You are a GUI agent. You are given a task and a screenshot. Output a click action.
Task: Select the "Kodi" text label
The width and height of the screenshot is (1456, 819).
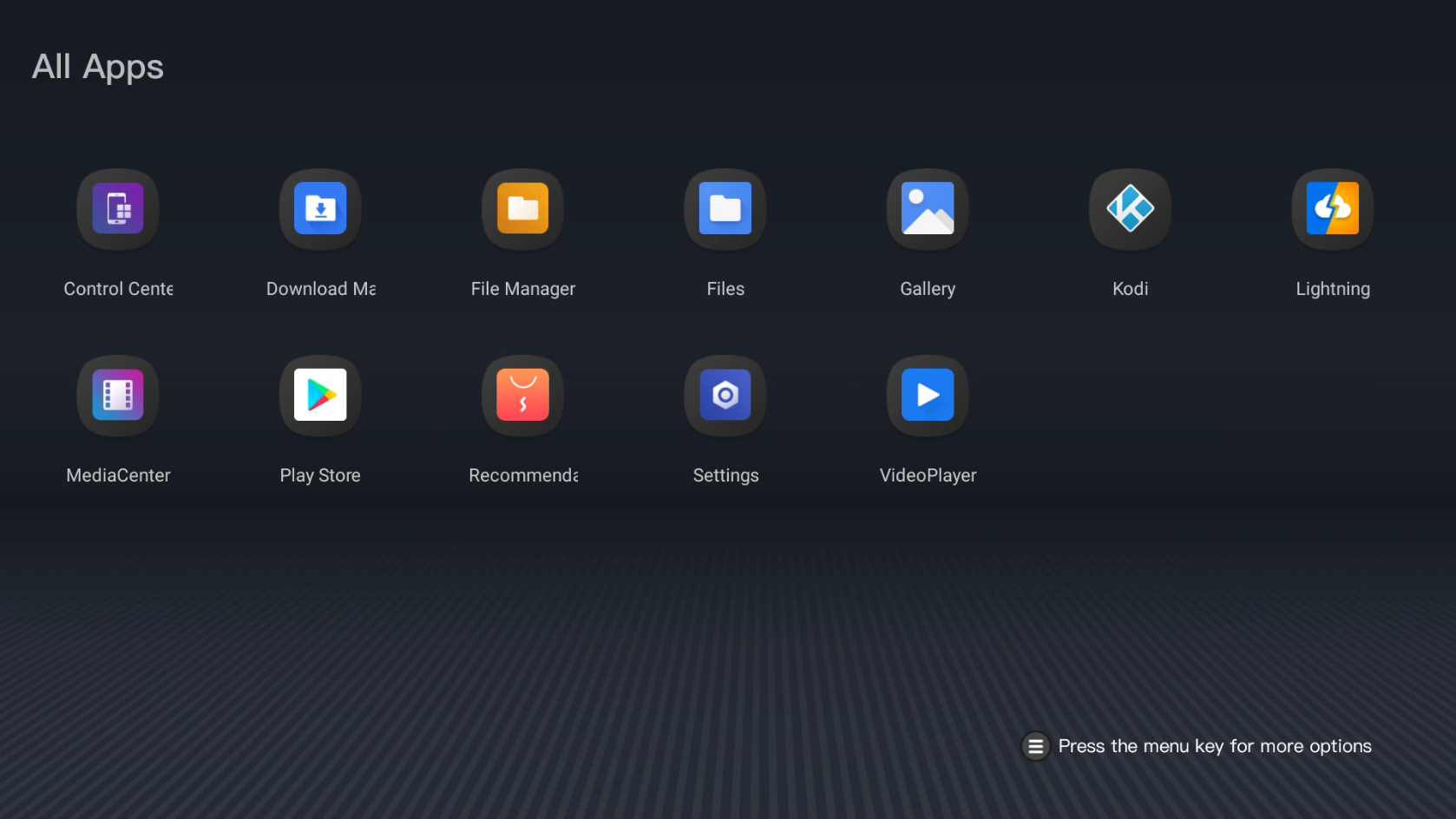click(1130, 289)
